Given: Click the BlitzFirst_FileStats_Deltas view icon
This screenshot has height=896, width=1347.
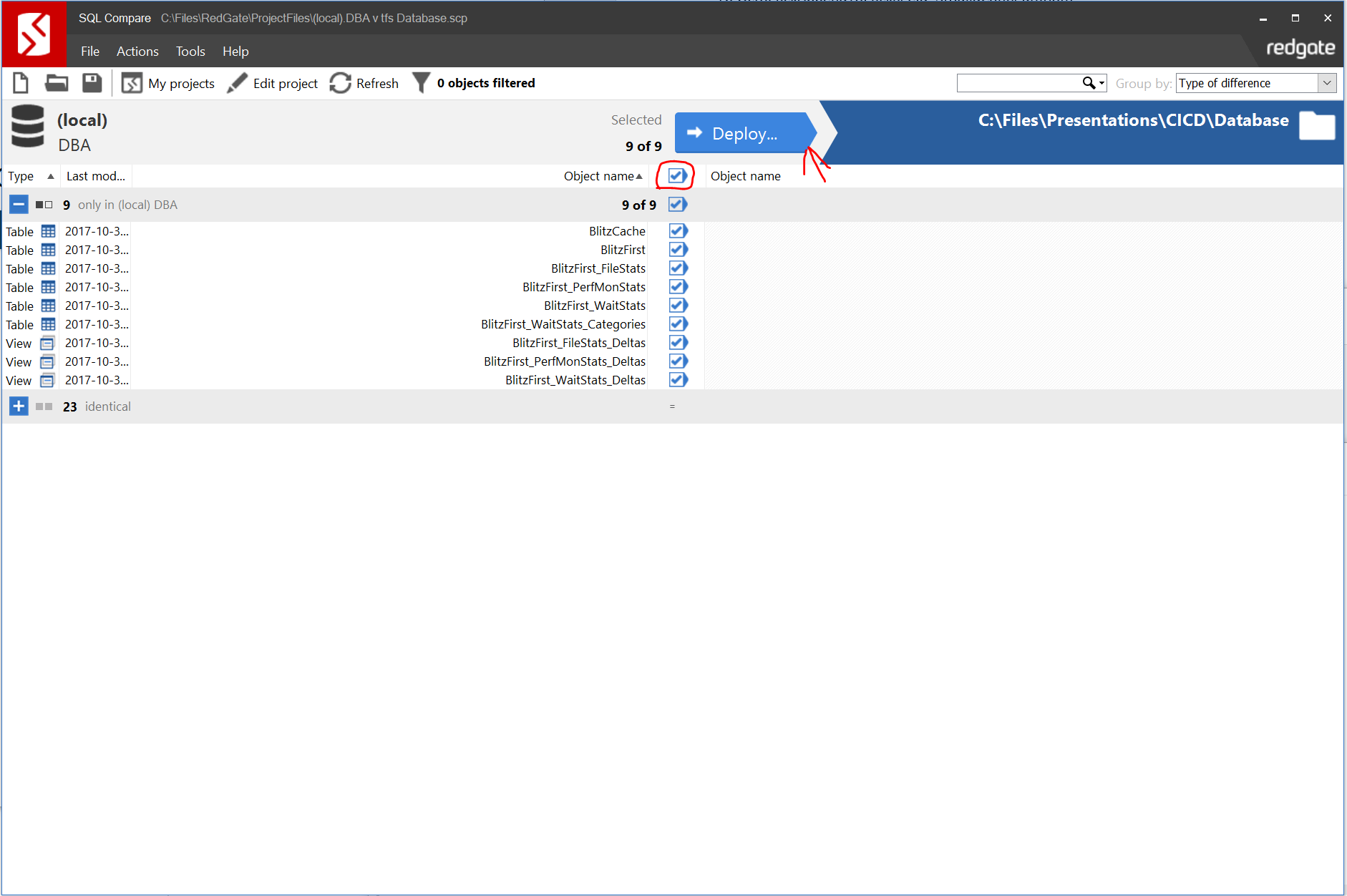Looking at the screenshot, I should 47,343.
